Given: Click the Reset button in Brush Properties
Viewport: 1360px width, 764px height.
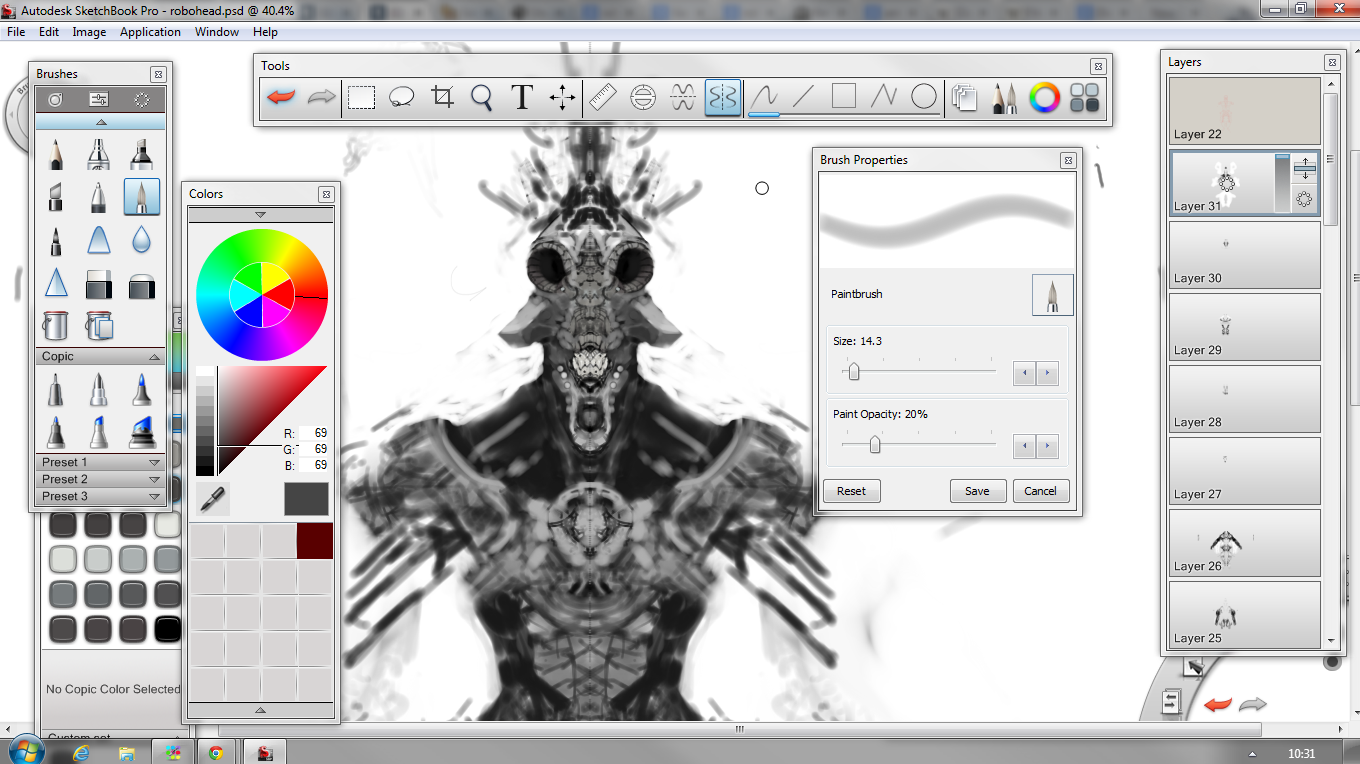Looking at the screenshot, I should click(x=851, y=491).
